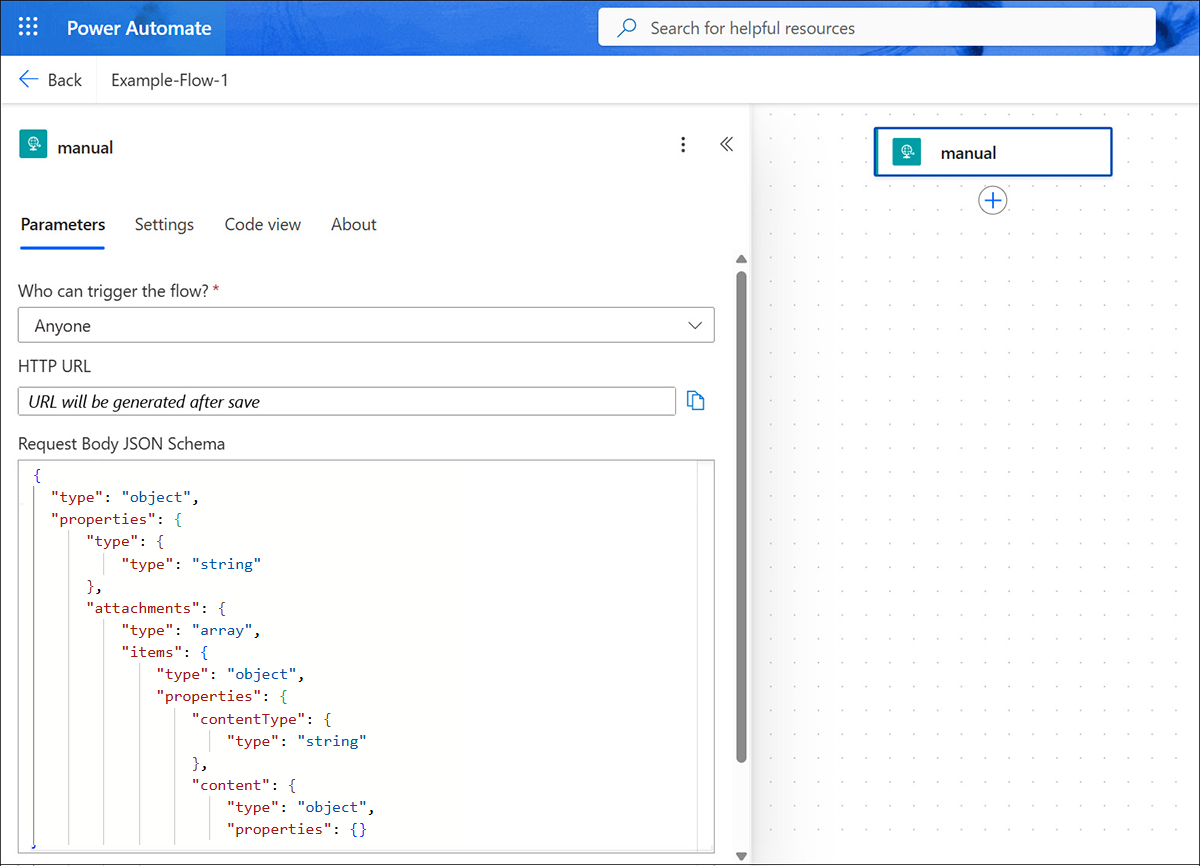
Task: Open the 'Who can trigger the flow?' dropdown
Action: click(x=366, y=324)
